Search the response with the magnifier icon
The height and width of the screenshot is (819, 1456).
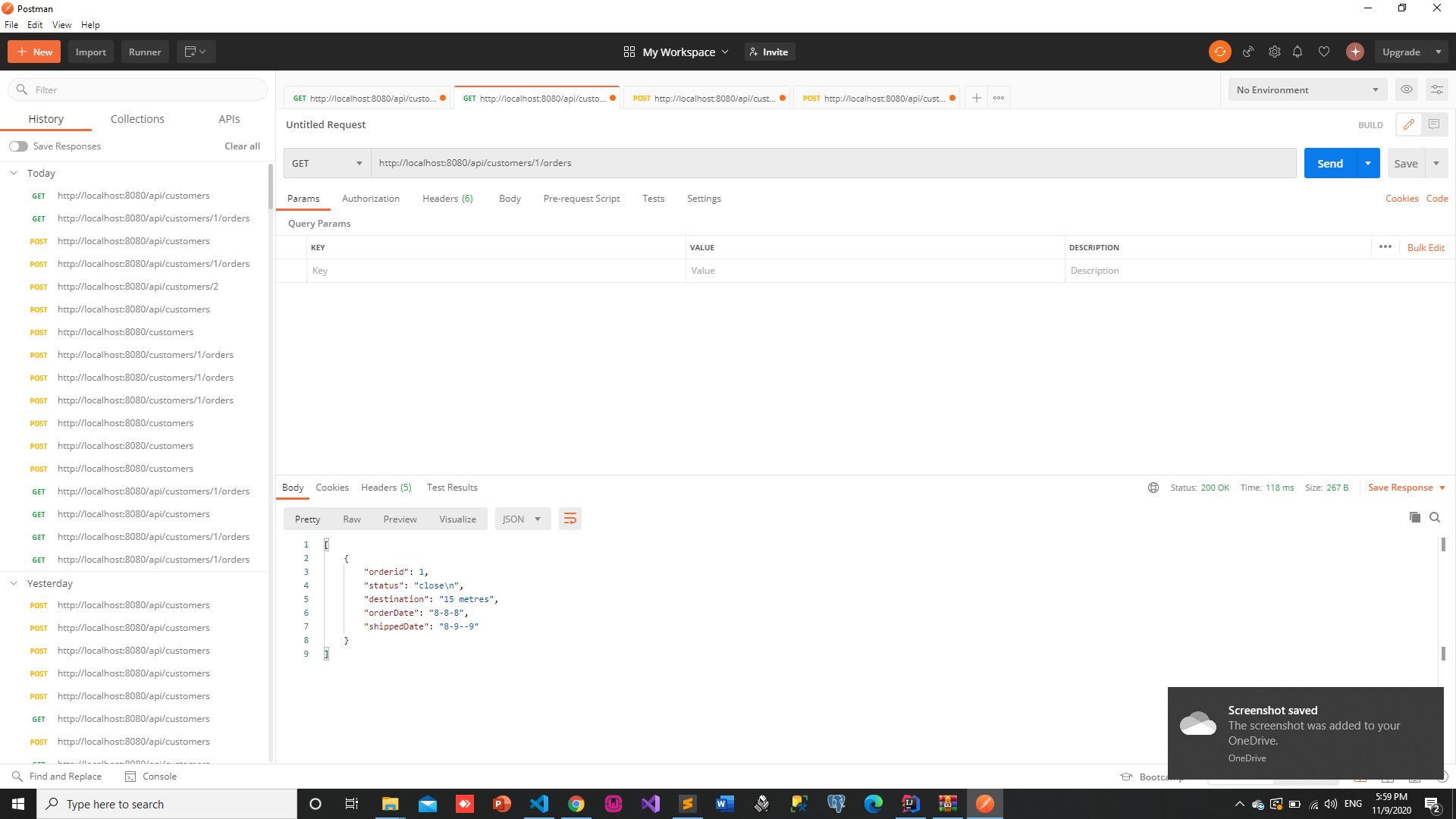[1435, 517]
